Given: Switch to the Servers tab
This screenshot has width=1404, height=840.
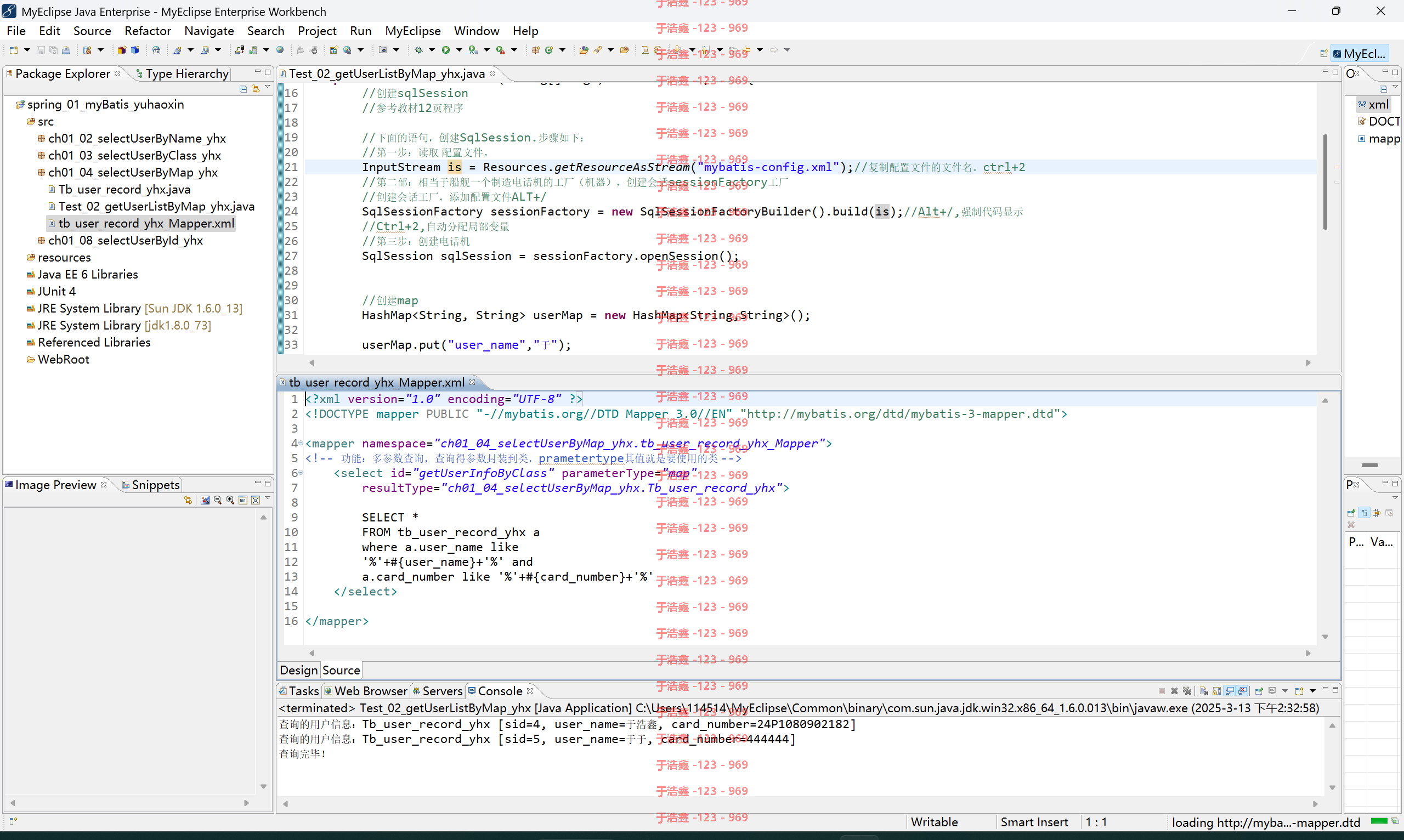Looking at the screenshot, I should pos(437,691).
